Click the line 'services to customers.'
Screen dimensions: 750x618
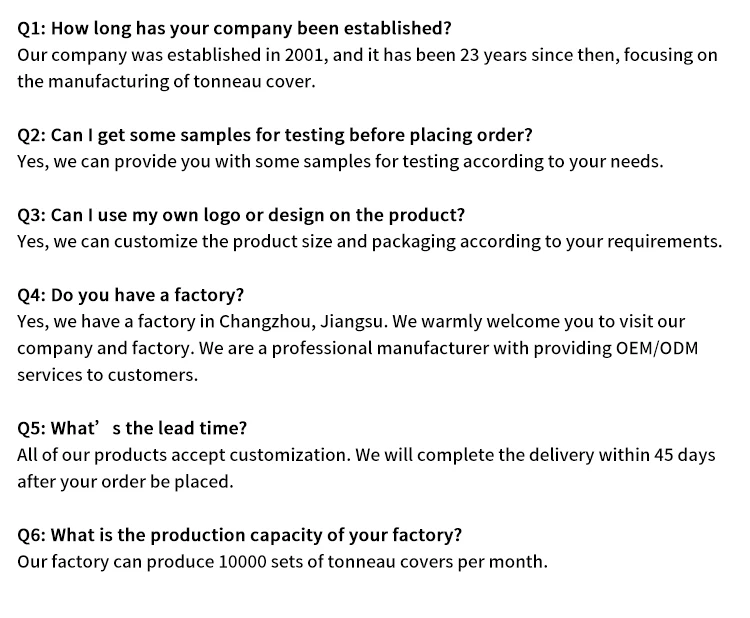(107, 375)
